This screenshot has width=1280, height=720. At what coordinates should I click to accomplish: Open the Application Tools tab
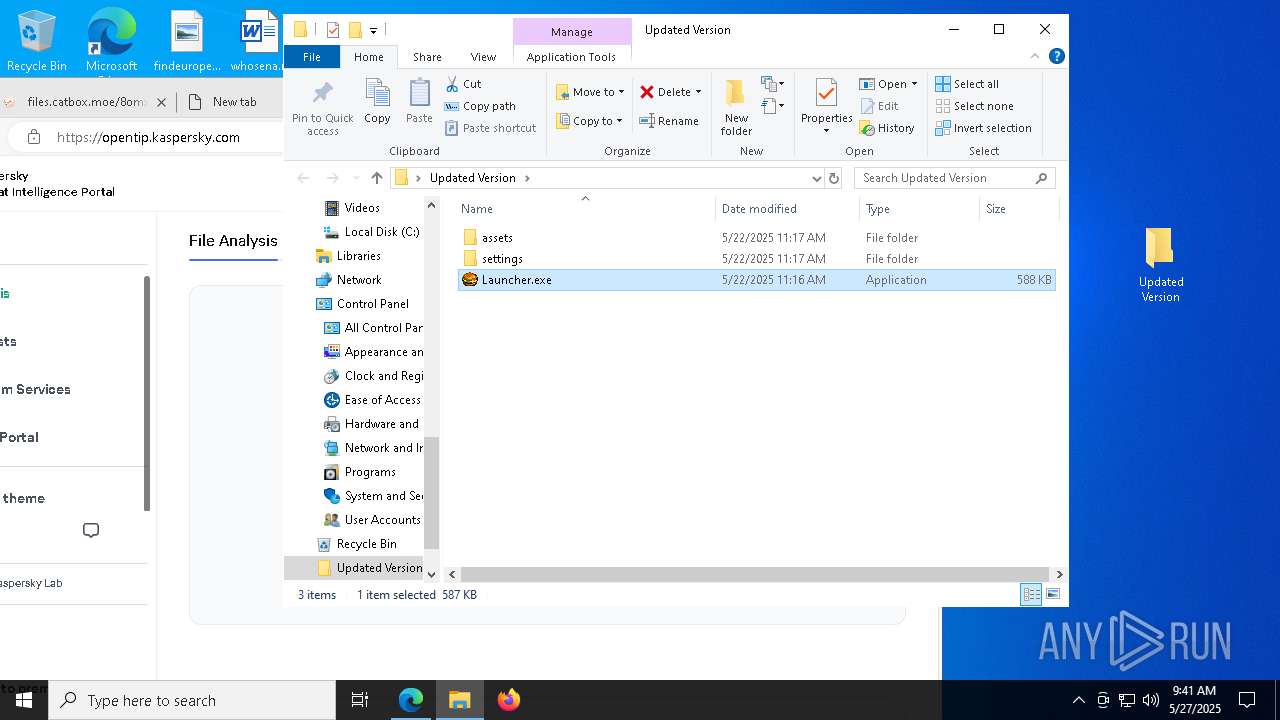(x=571, y=57)
